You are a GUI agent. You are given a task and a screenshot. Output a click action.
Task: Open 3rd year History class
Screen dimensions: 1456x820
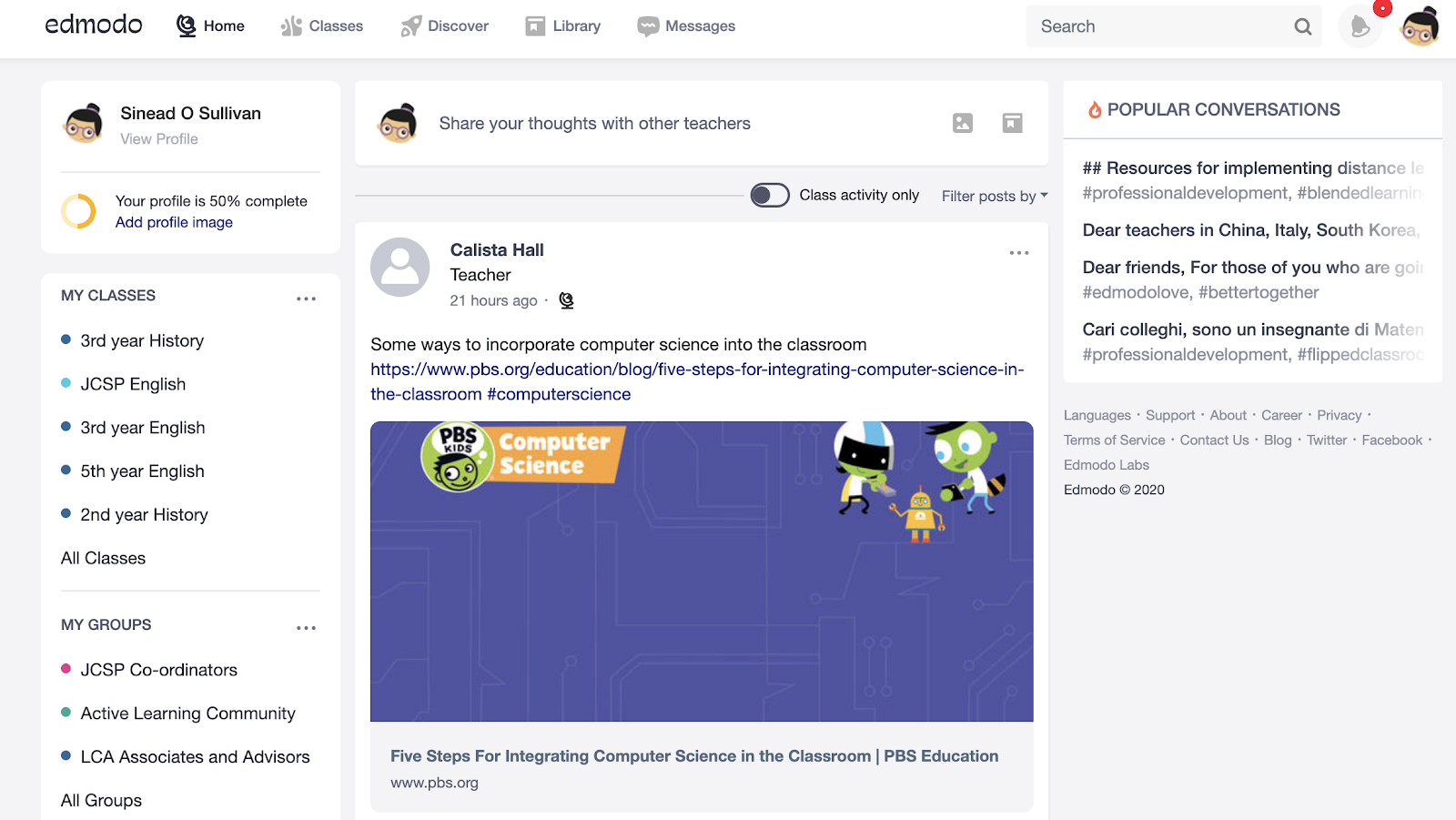pos(142,340)
